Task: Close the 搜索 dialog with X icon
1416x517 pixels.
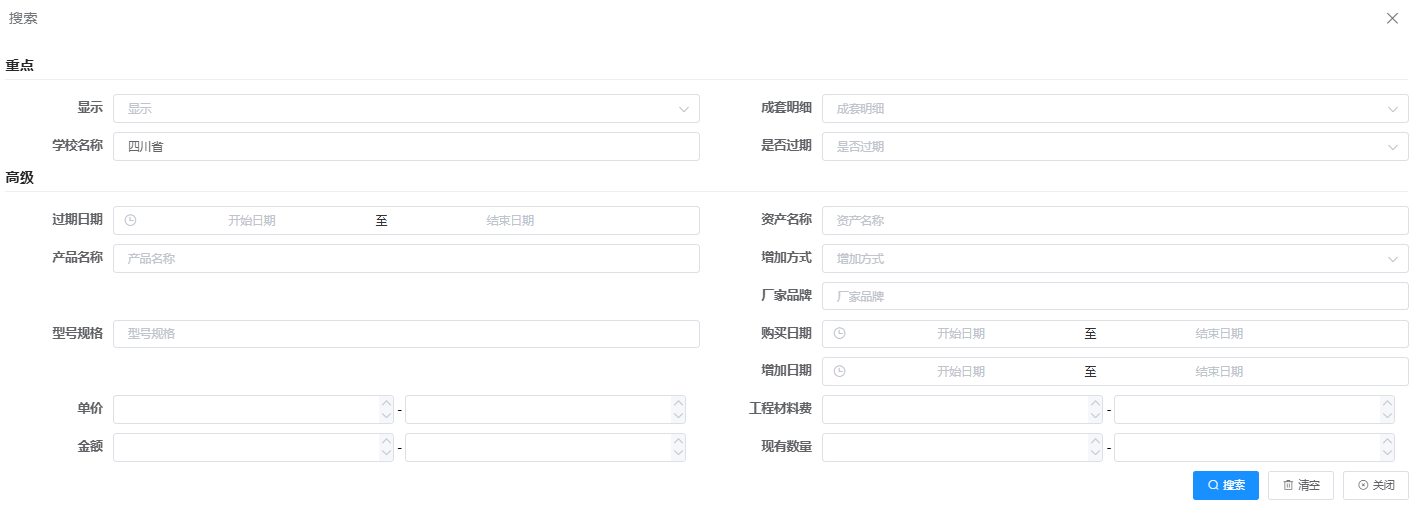Action: pyautogui.click(x=1392, y=19)
